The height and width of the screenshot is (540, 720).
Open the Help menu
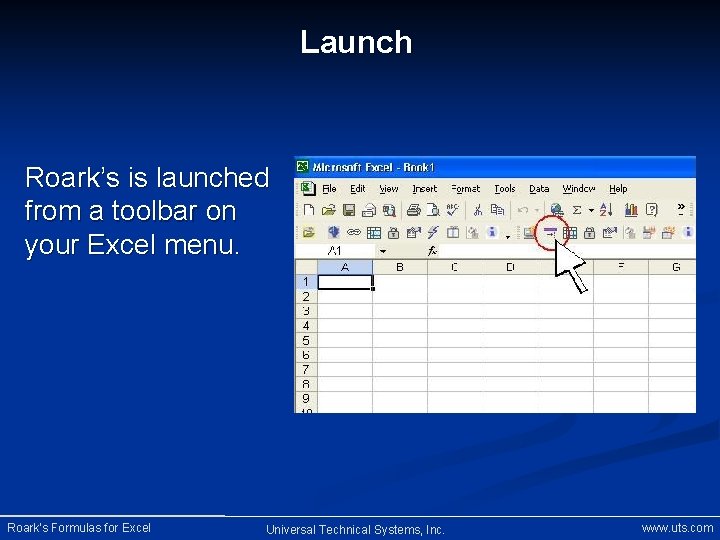click(x=618, y=189)
